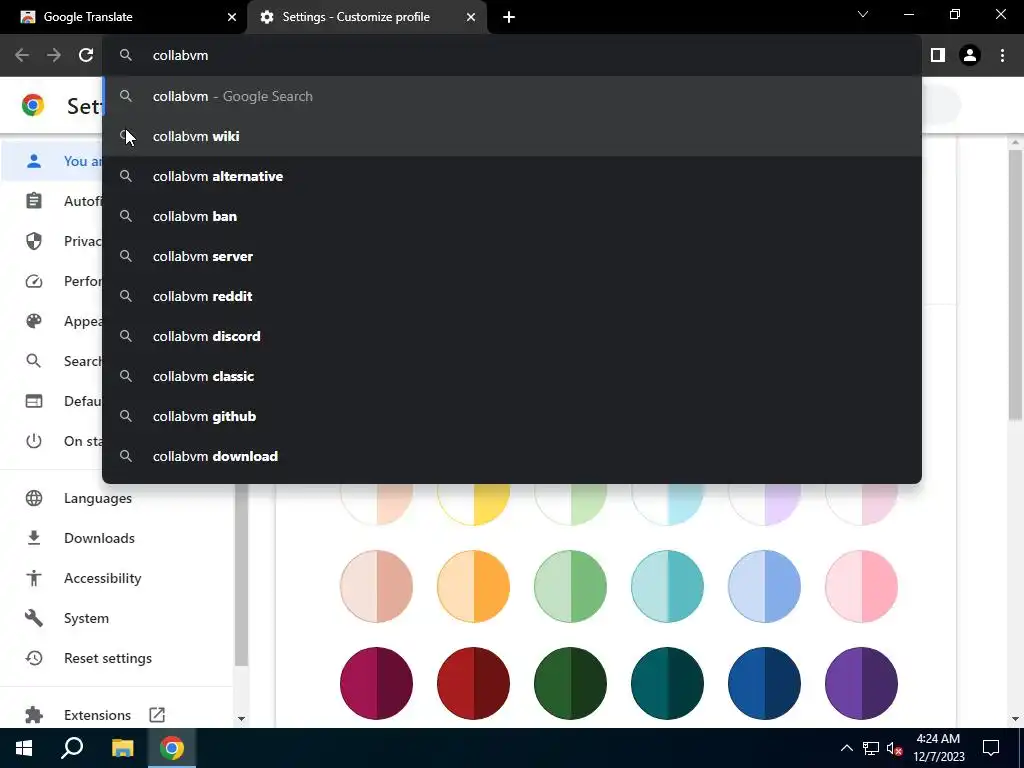Click the Reset settings history icon
1024x768 pixels.
pos(34,658)
